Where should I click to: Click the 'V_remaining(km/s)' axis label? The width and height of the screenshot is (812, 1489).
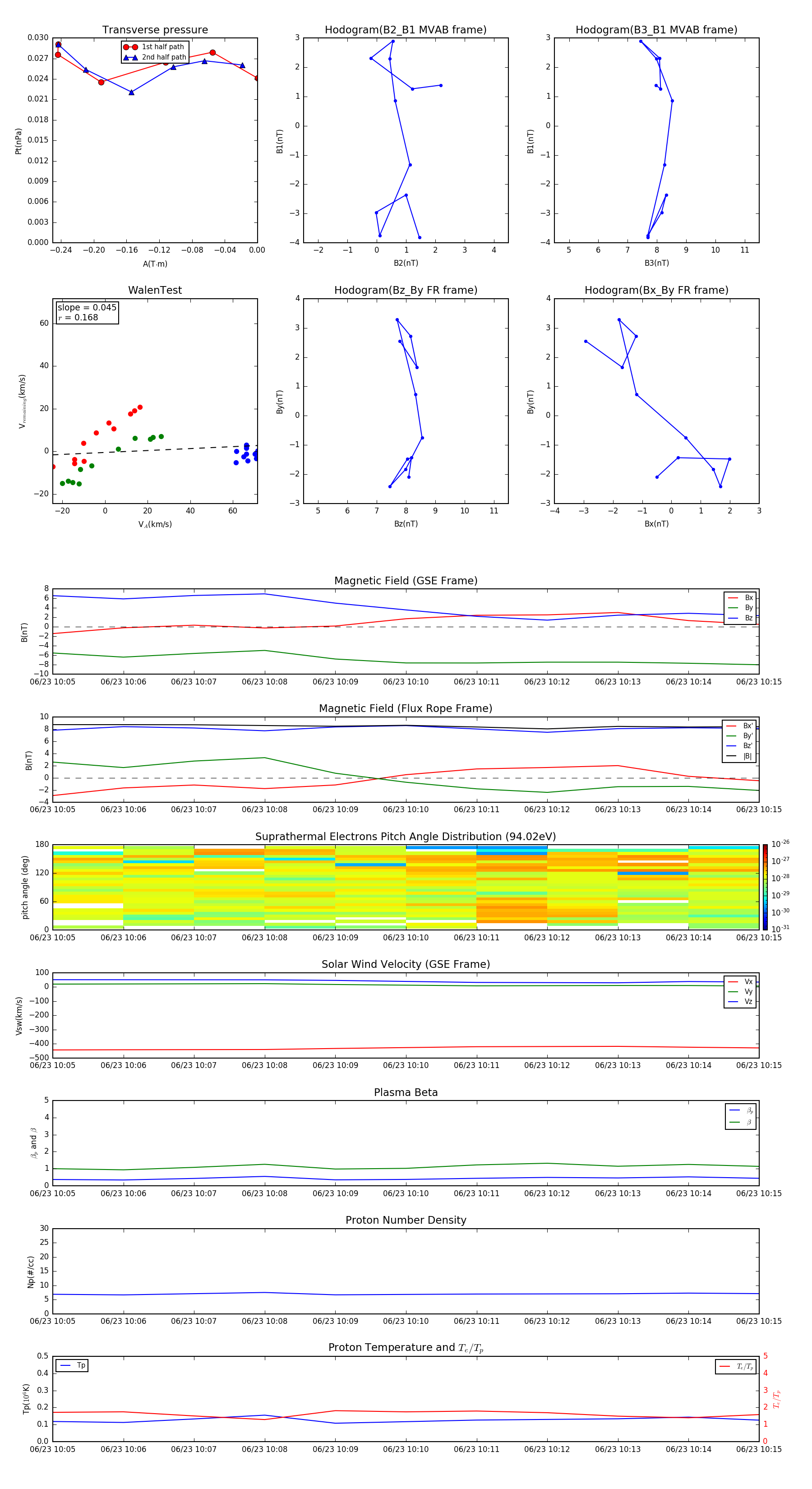tap(22, 401)
